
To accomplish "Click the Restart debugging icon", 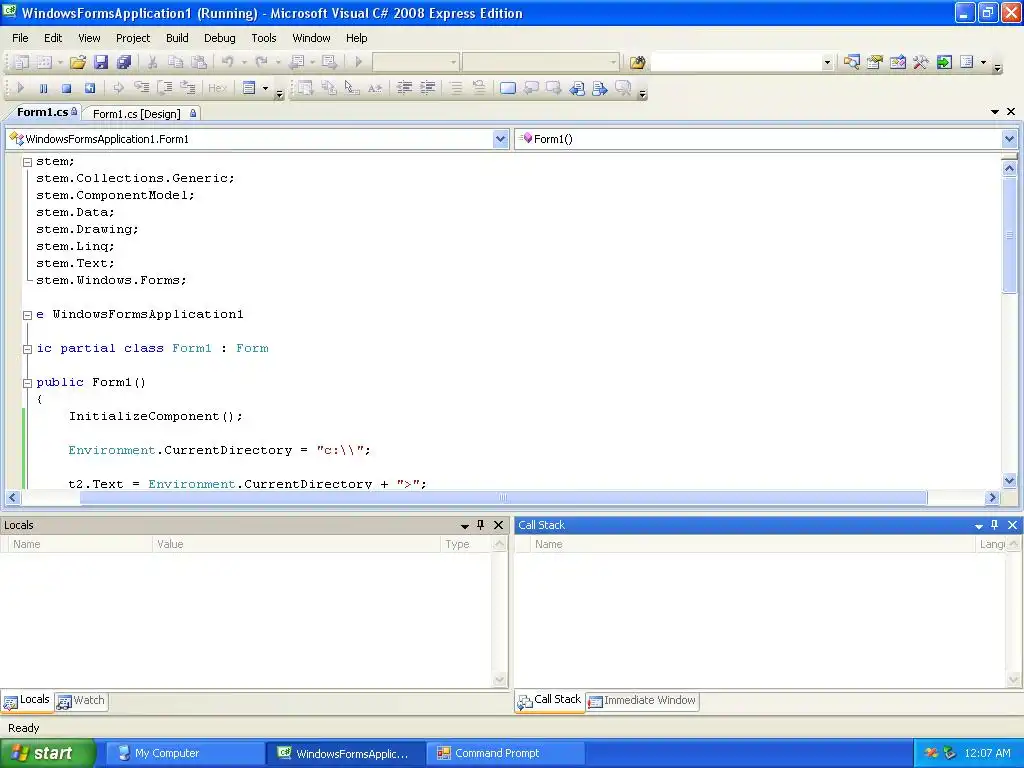I will 89,88.
